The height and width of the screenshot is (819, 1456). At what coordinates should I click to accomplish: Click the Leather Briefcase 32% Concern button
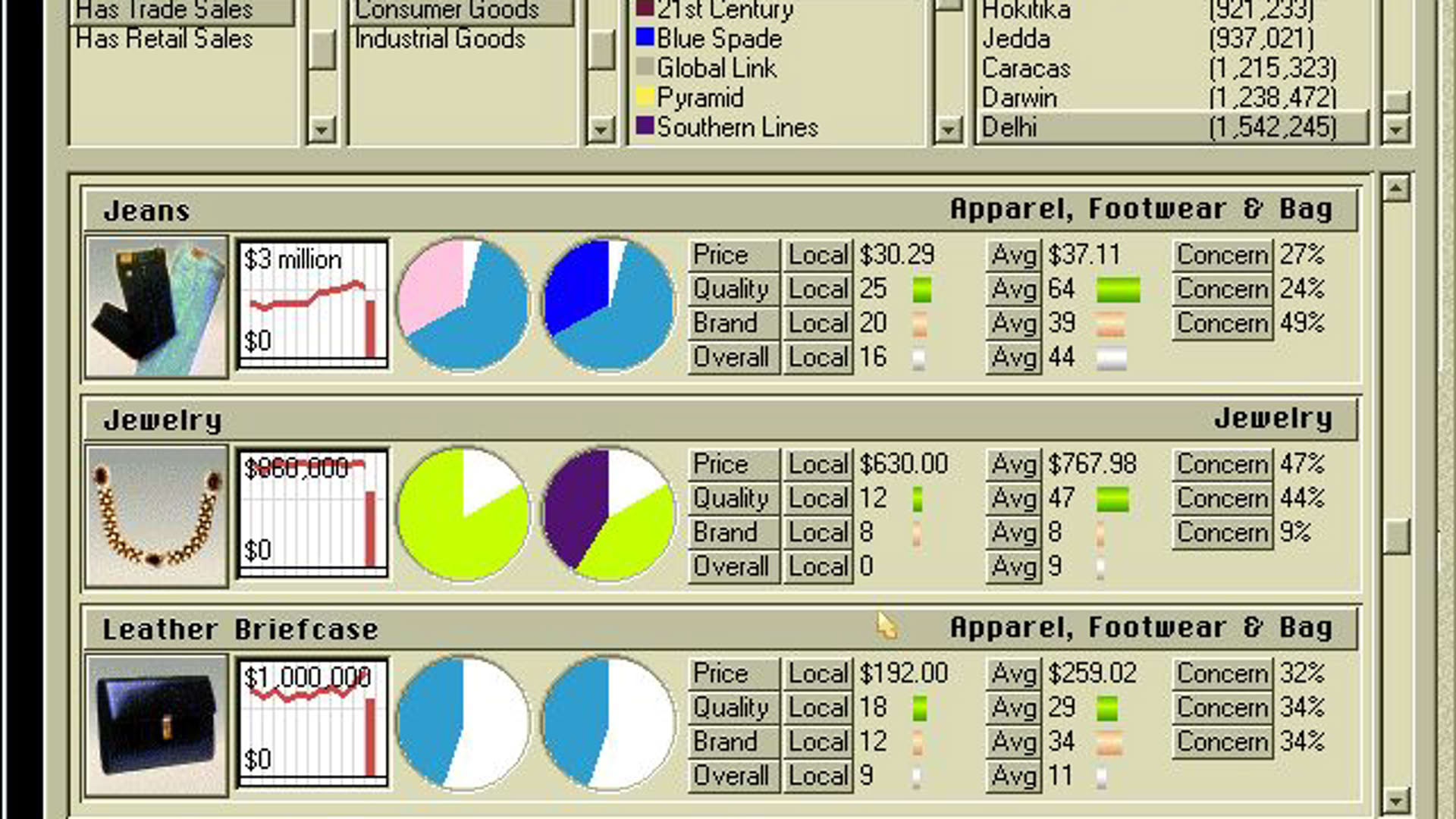tap(1222, 674)
